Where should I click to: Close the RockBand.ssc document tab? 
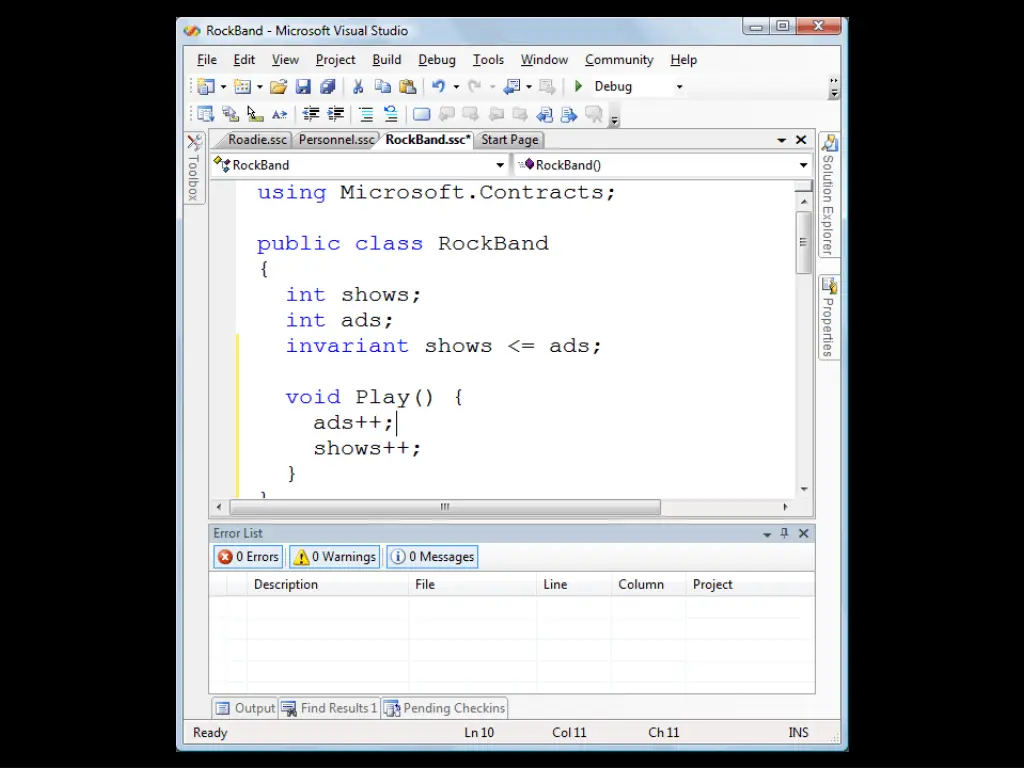(801, 140)
